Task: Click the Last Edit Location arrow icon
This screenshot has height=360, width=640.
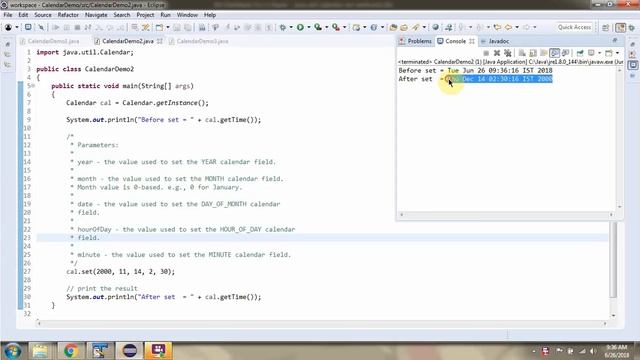Action: 497,27
